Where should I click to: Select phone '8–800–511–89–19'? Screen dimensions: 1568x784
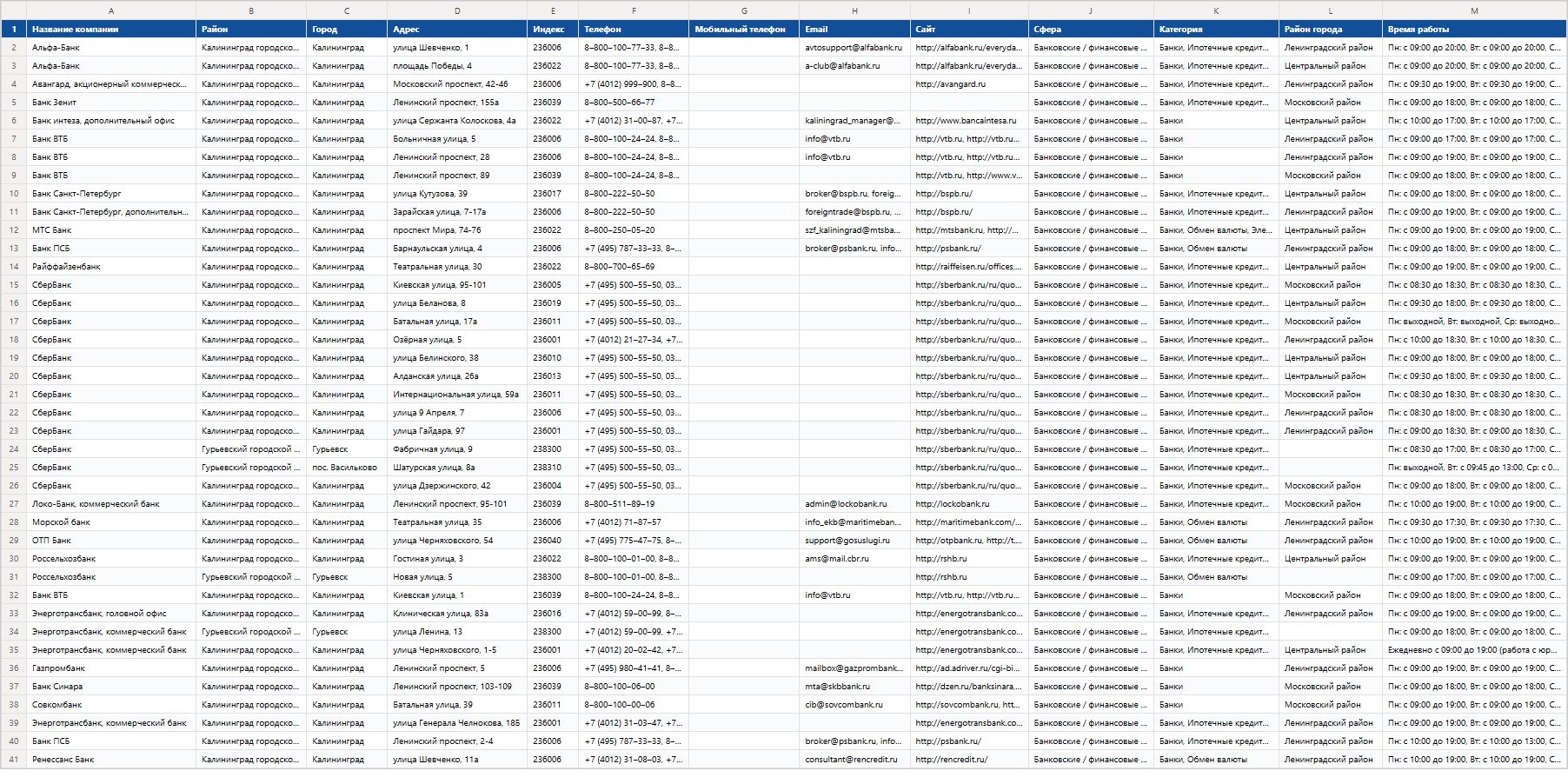point(634,504)
